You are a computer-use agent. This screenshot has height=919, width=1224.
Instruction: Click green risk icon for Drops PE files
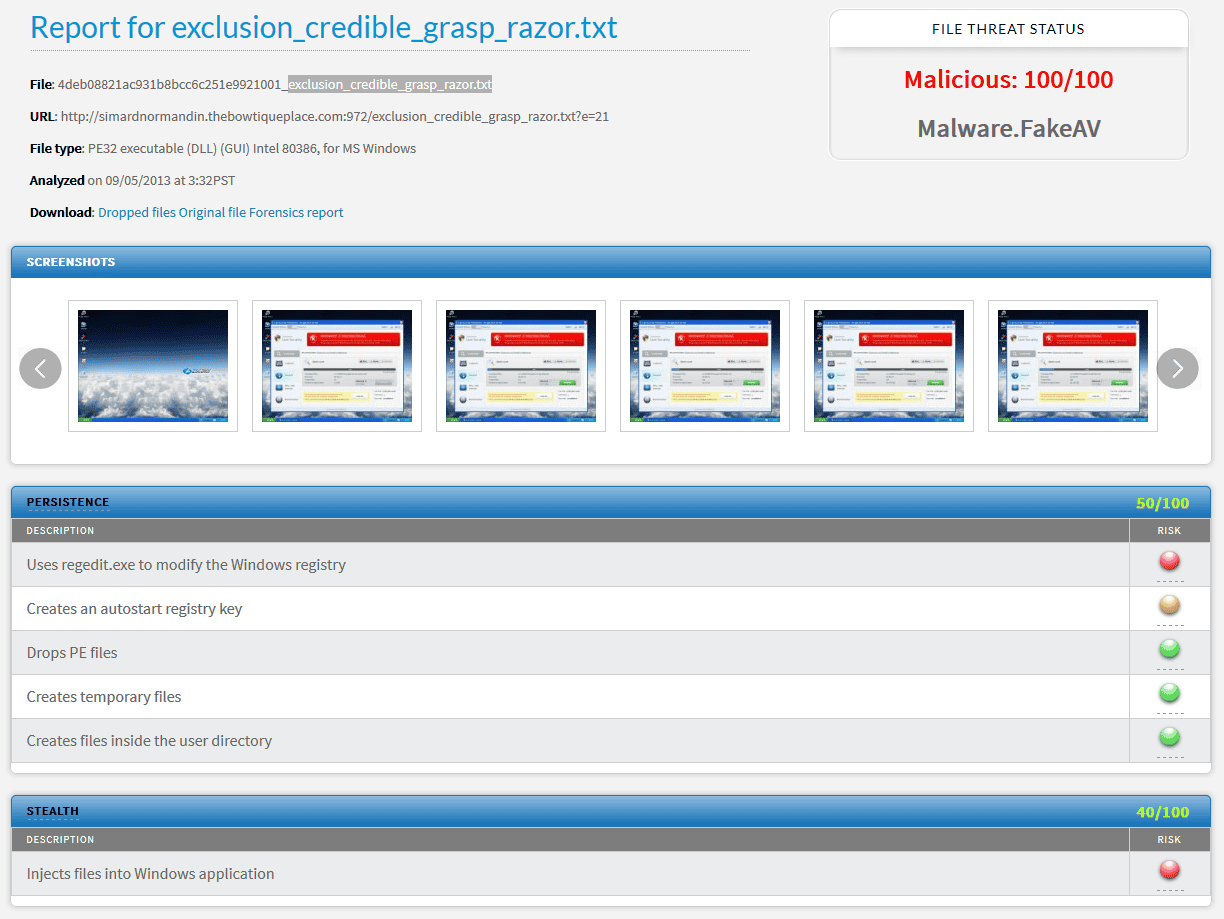pos(1169,650)
